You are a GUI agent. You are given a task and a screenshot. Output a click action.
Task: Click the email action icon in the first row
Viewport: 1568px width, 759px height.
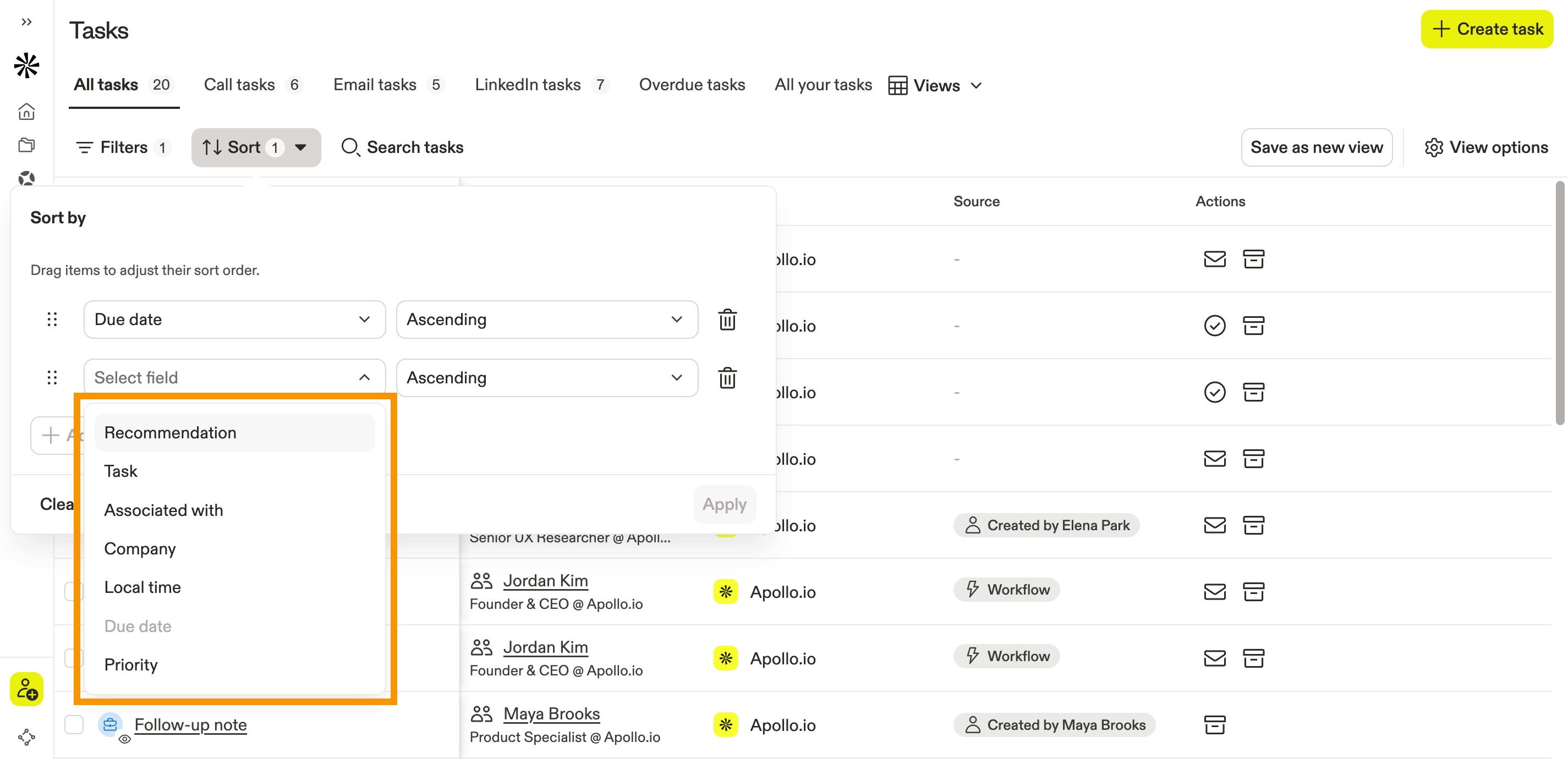tap(1214, 259)
